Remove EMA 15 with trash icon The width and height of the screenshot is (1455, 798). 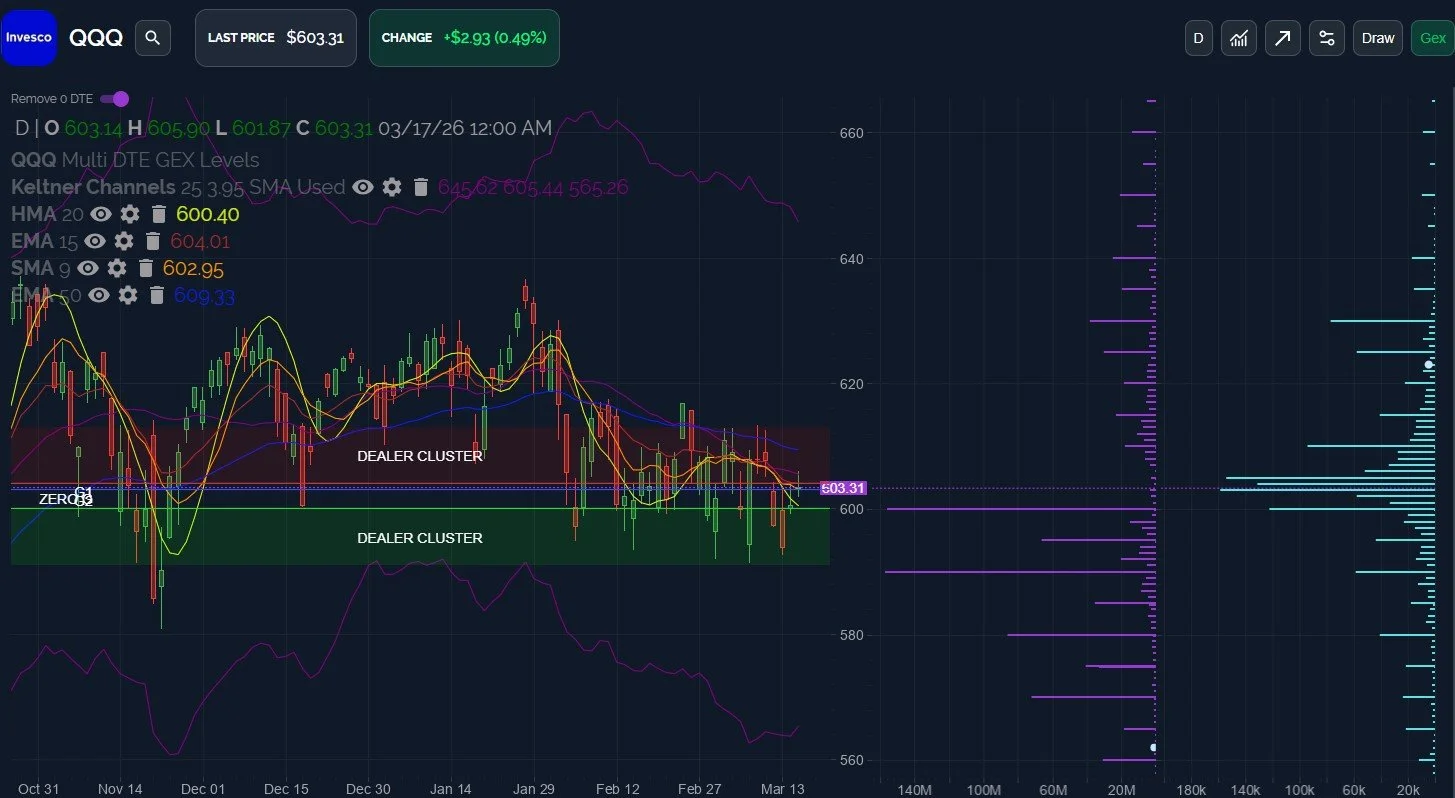point(152,241)
